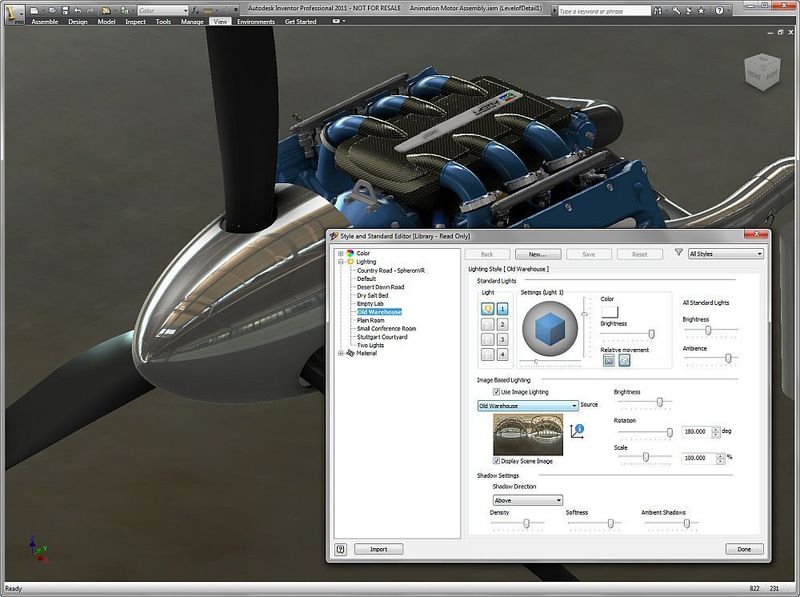The width and height of the screenshot is (800, 597).
Task: Click the filter funnel icon near All Styles
Action: tap(678, 253)
